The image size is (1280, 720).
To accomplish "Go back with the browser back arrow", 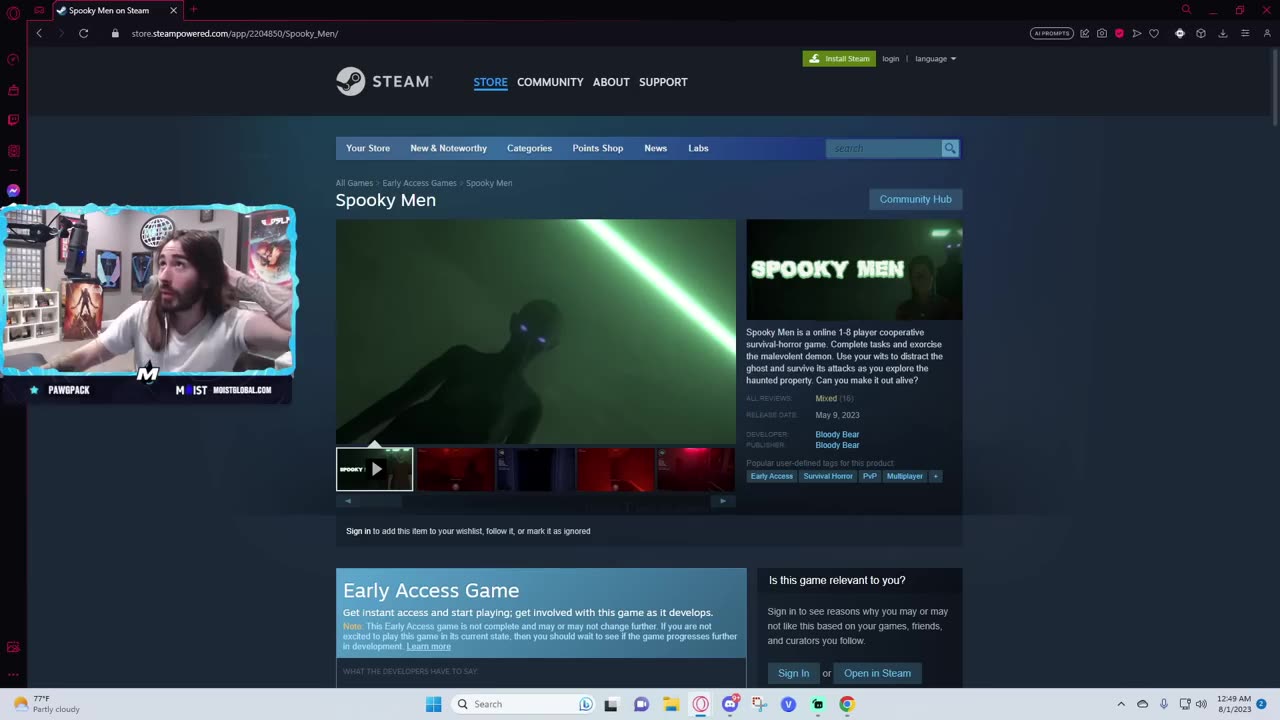I will [39, 33].
